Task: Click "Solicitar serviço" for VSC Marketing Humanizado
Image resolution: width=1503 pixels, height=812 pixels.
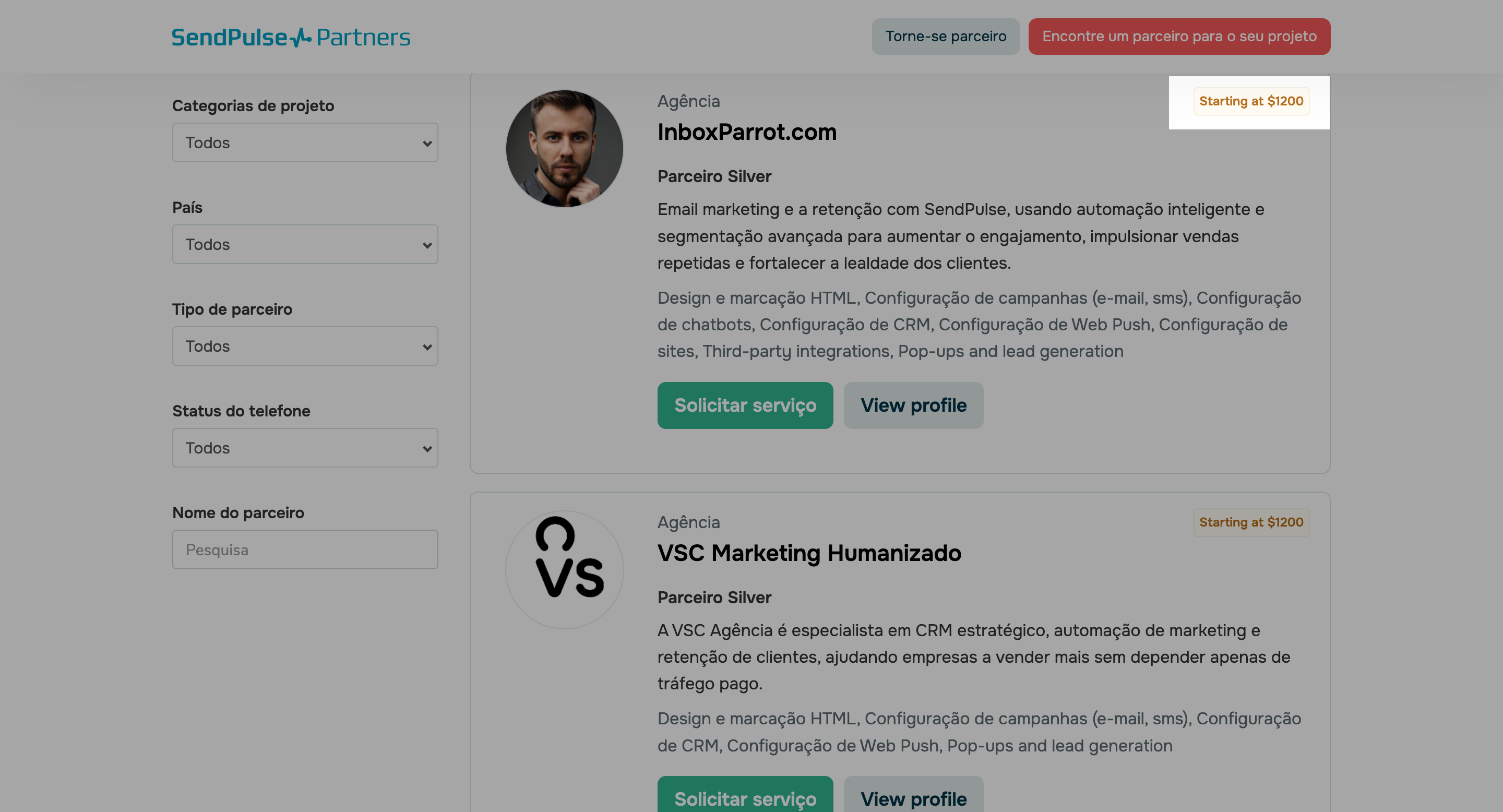Action: tap(745, 799)
